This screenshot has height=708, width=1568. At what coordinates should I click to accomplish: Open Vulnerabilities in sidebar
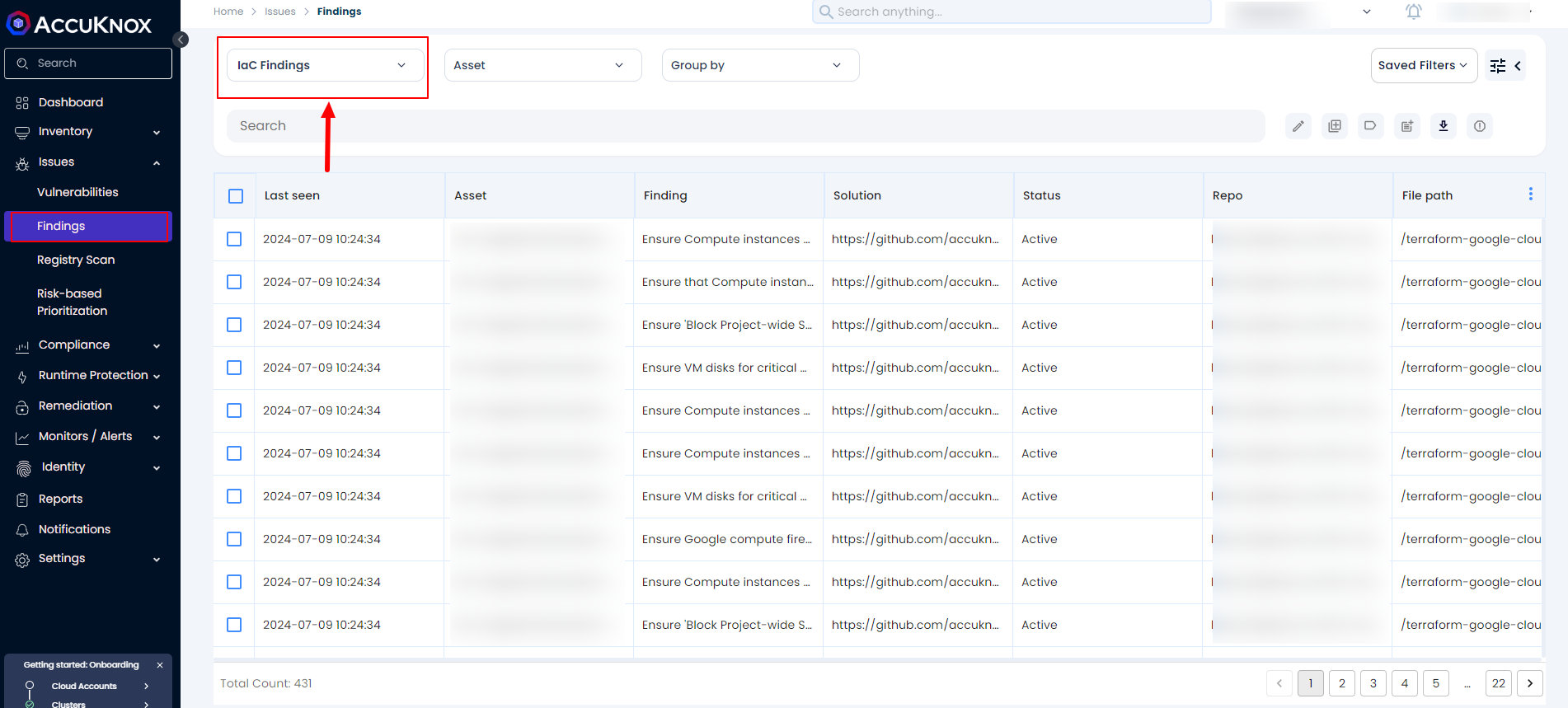point(77,192)
